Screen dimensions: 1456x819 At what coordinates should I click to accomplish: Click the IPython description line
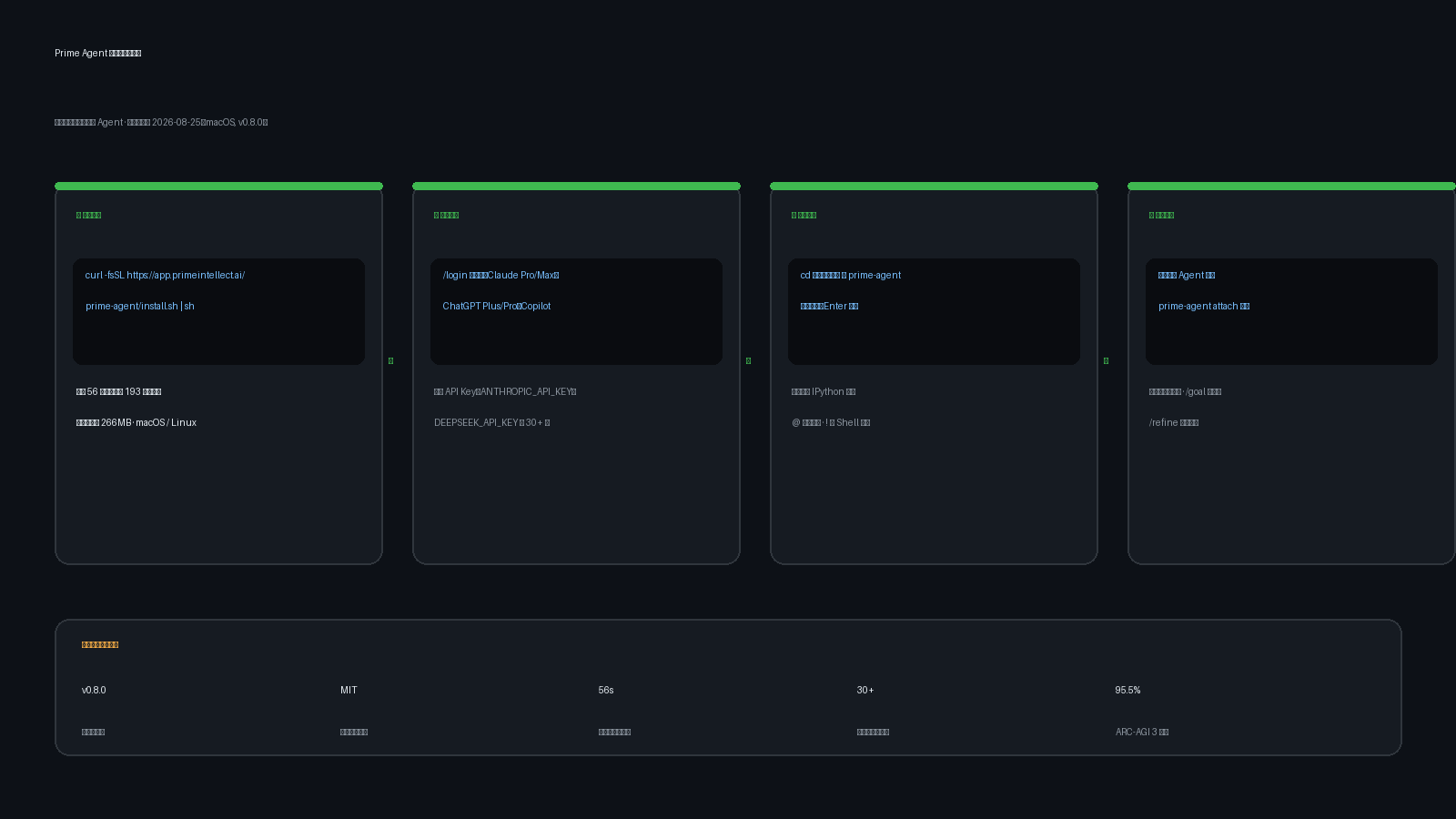(824, 391)
